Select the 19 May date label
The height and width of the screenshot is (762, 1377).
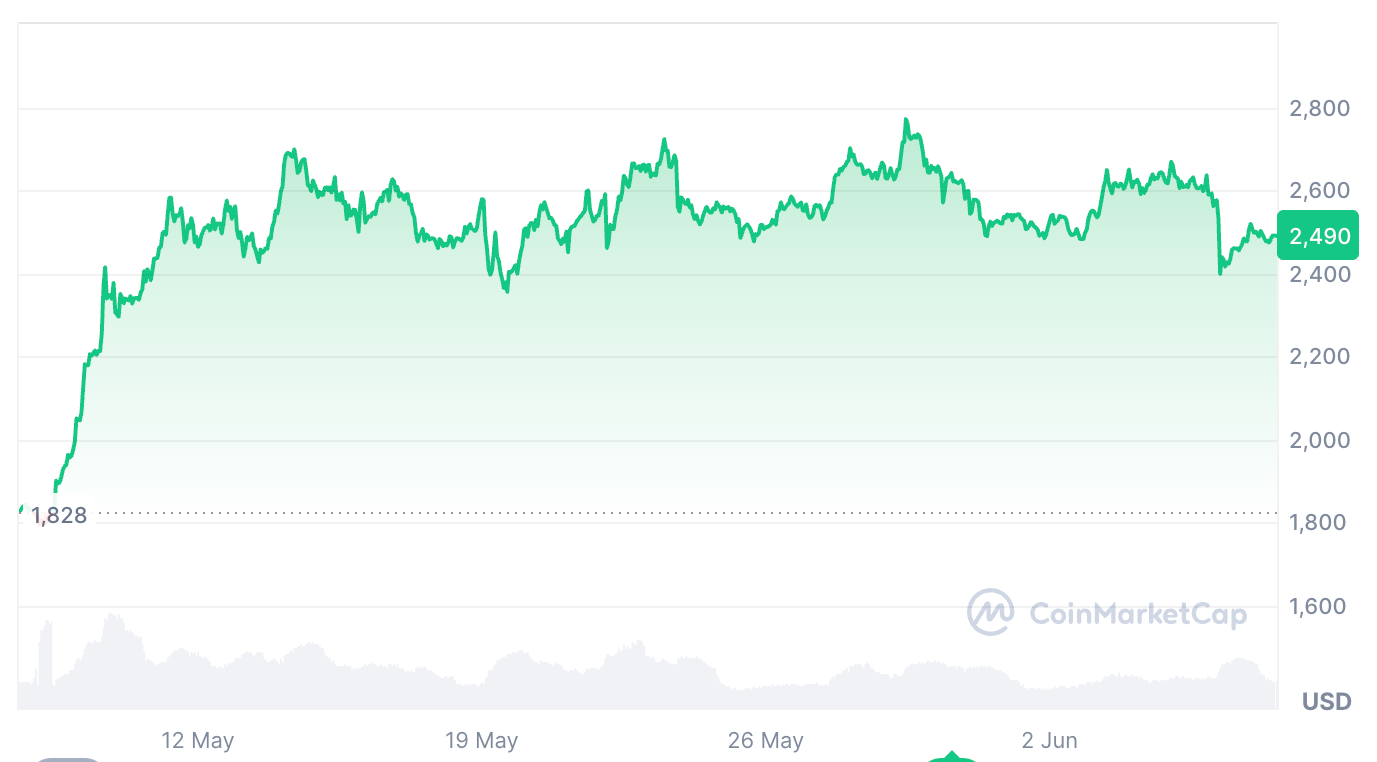[x=482, y=741]
